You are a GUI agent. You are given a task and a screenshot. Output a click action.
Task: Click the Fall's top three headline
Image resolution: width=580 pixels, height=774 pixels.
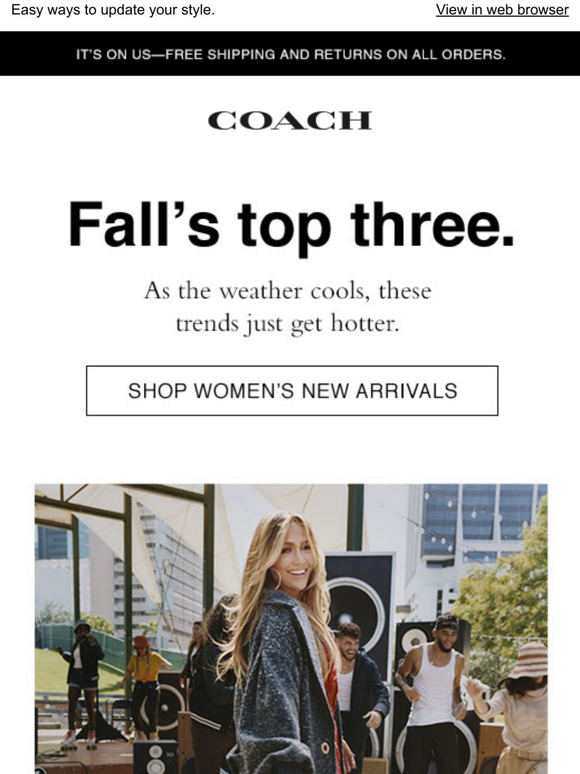[292, 225]
